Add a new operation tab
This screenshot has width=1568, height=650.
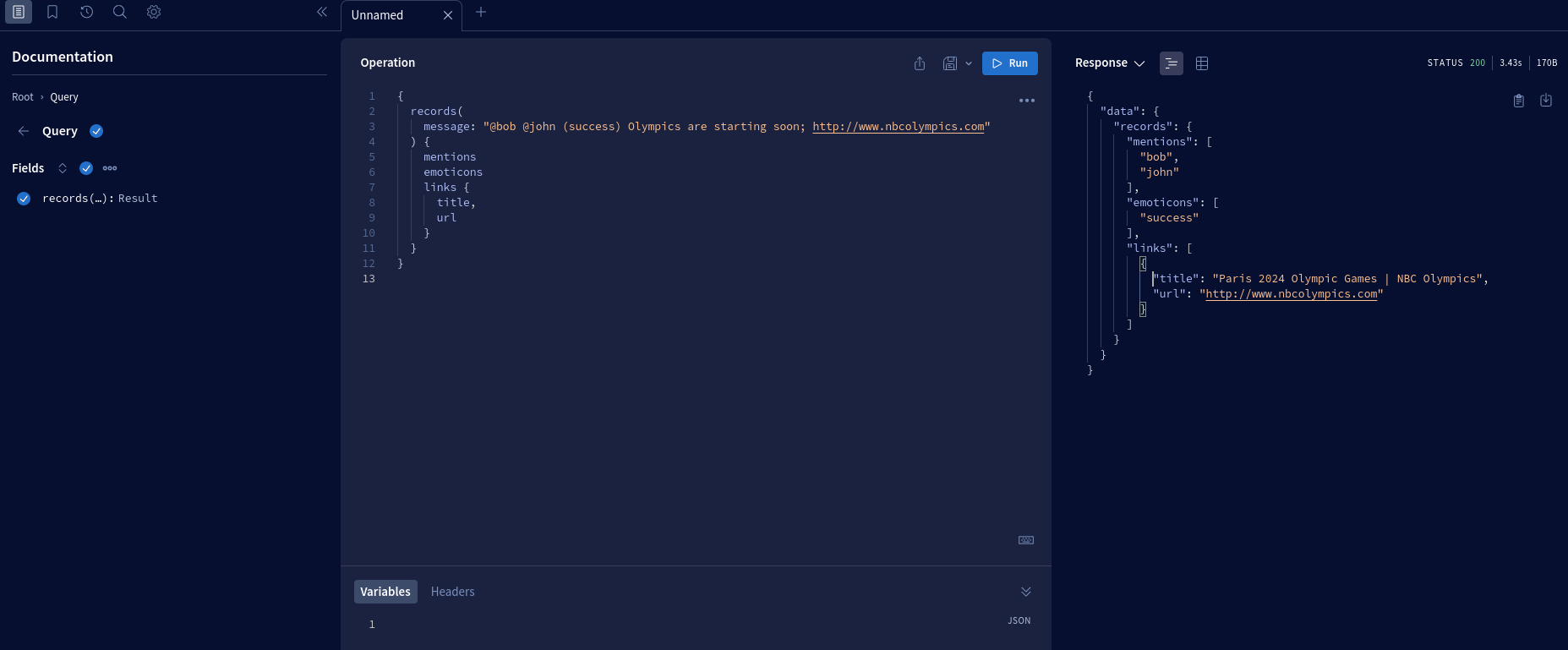point(481,12)
